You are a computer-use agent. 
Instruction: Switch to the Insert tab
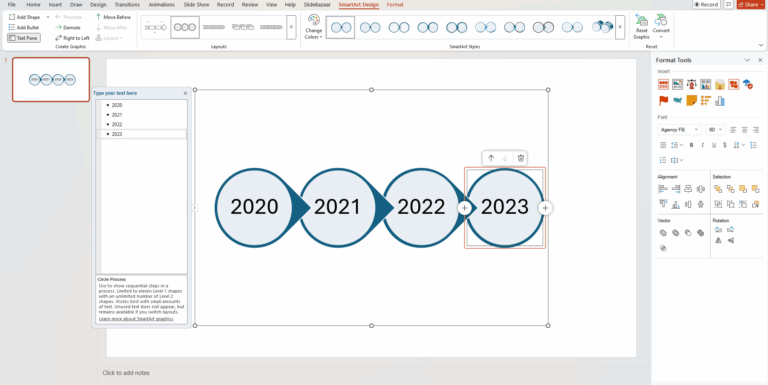tap(55, 4)
